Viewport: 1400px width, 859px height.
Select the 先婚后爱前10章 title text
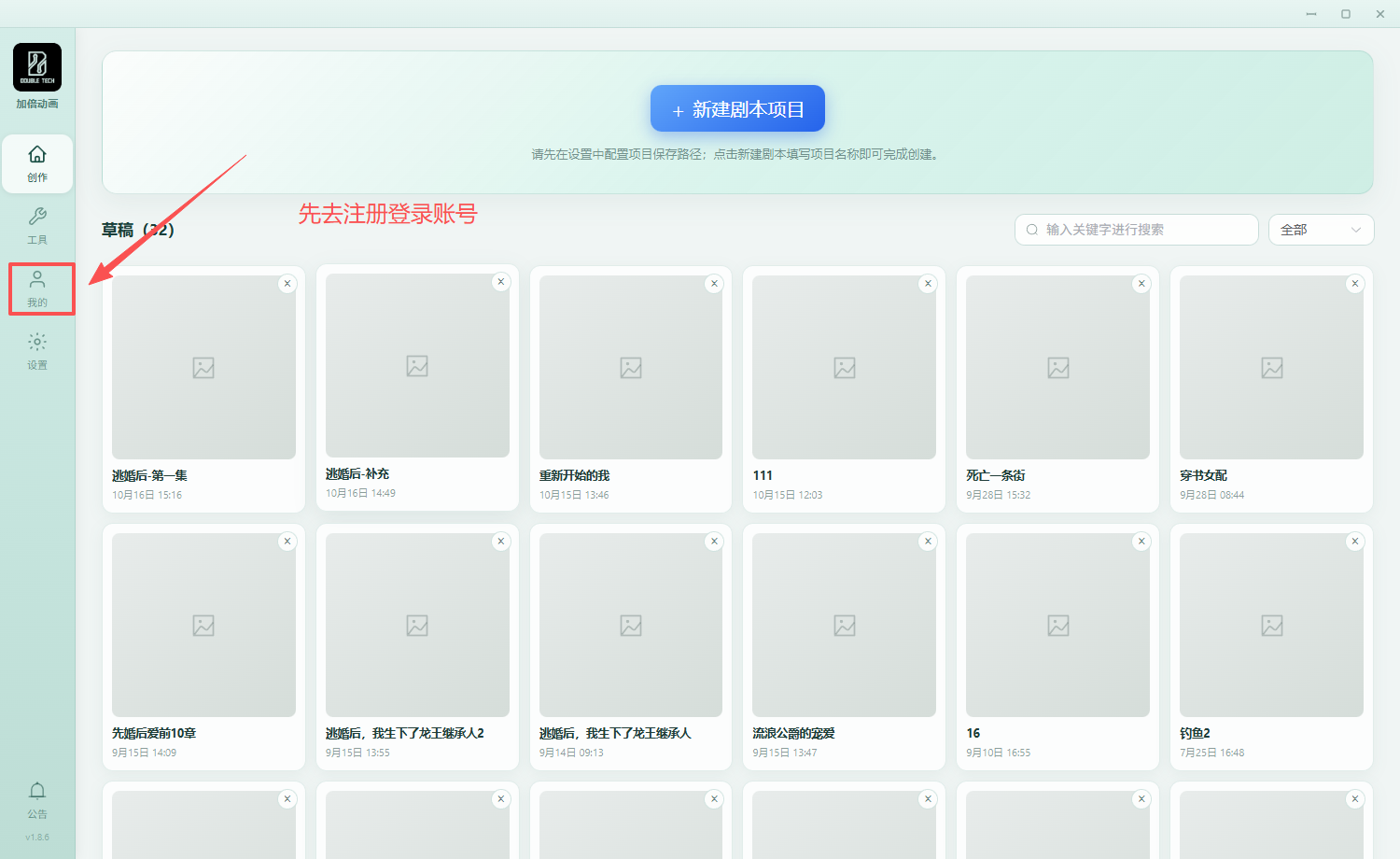point(154,733)
